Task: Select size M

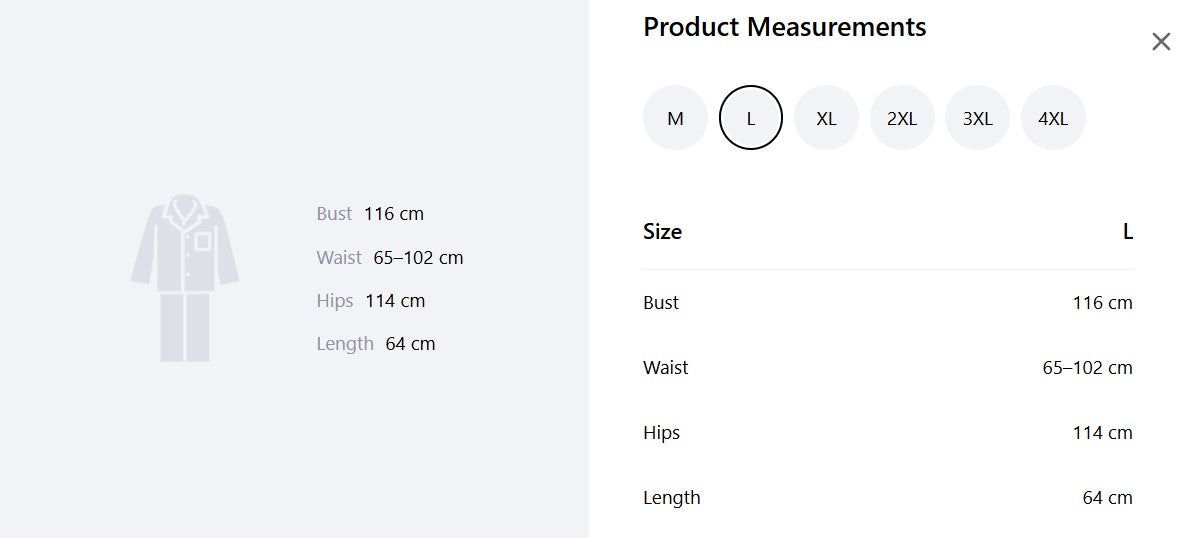Action: coord(675,118)
